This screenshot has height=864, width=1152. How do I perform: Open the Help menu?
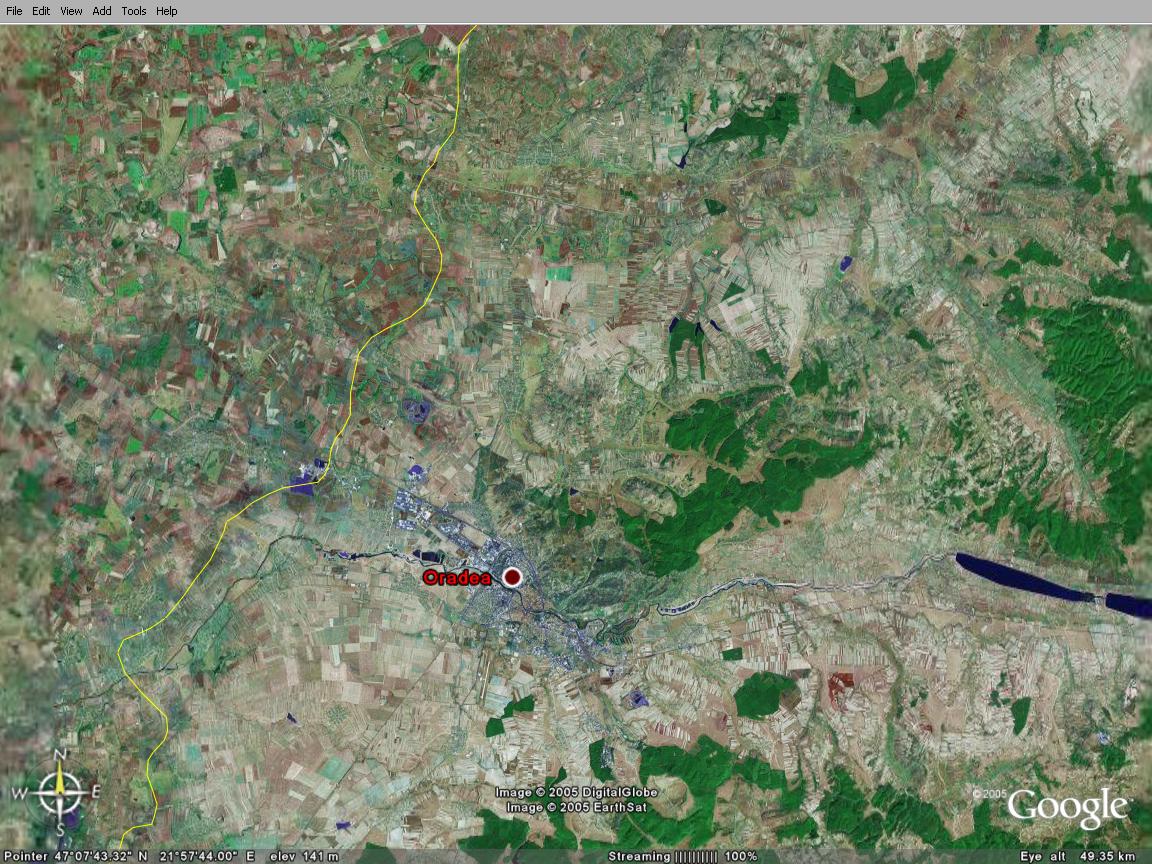[167, 11]
